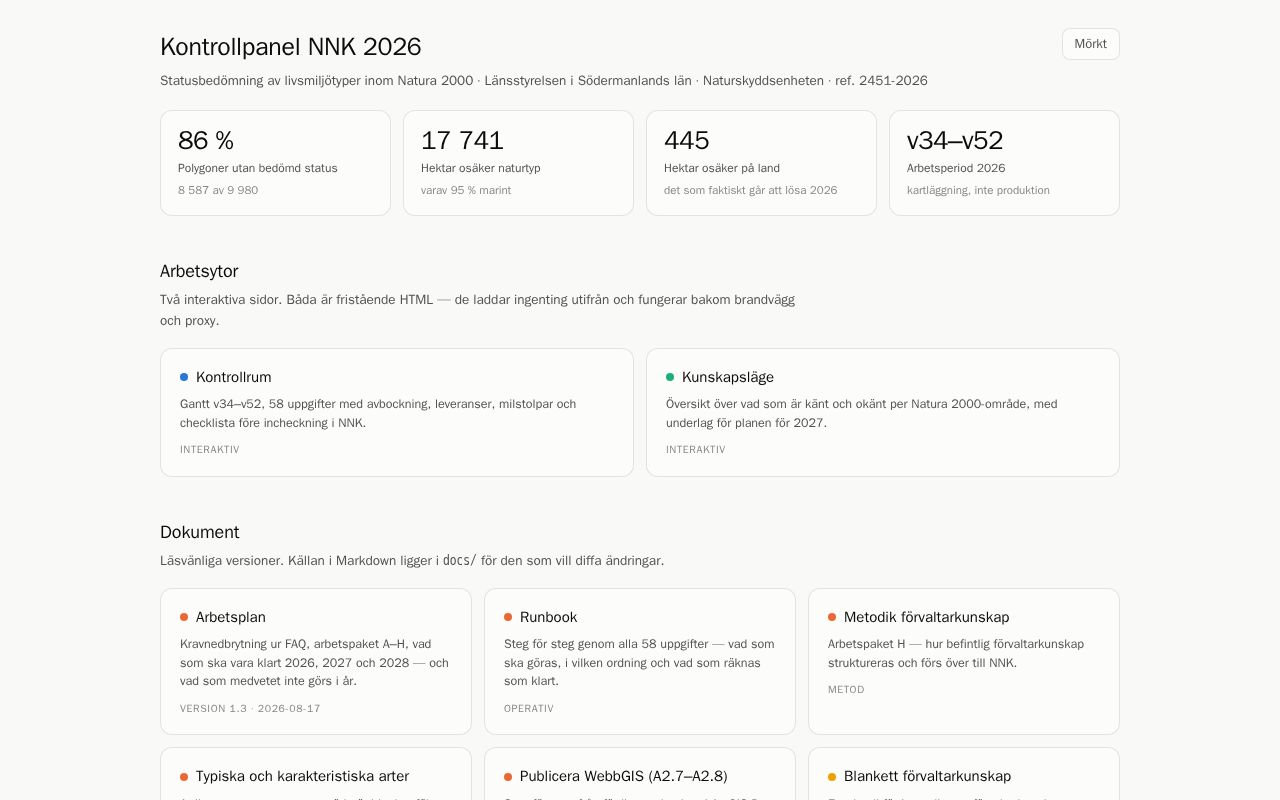The height and width of the screenshot is (800, 1280).
Task: Select the 17 741 hektar stat card
Action: [518, 163]
